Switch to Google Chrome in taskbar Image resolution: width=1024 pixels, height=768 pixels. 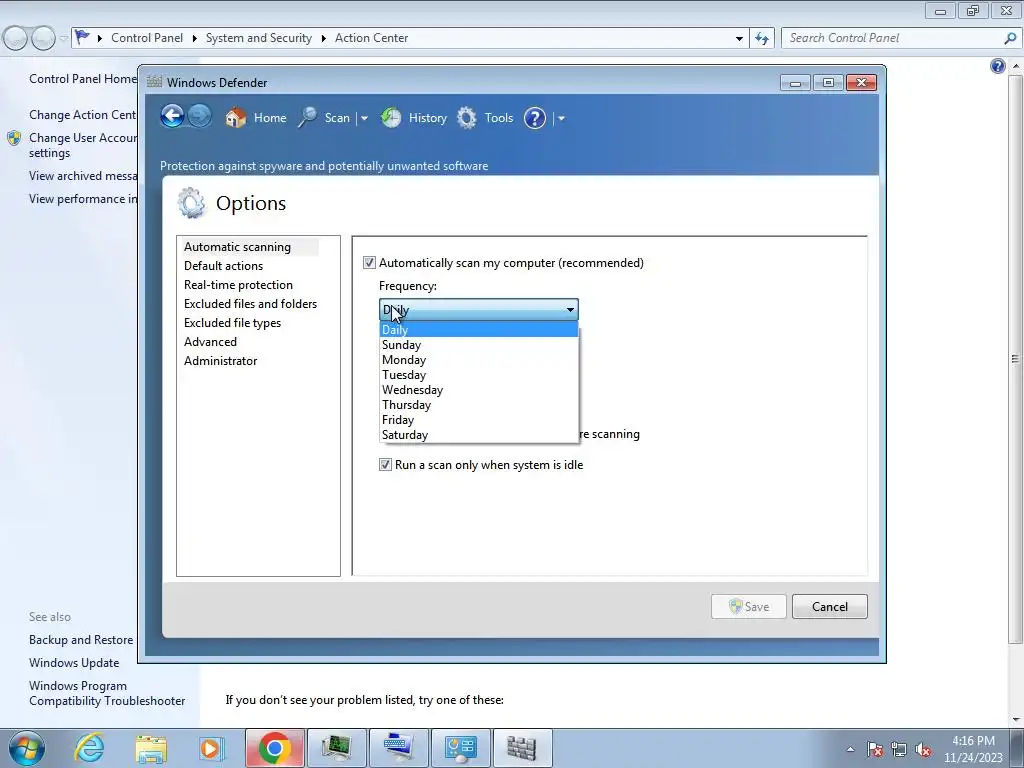pos(274,748)
